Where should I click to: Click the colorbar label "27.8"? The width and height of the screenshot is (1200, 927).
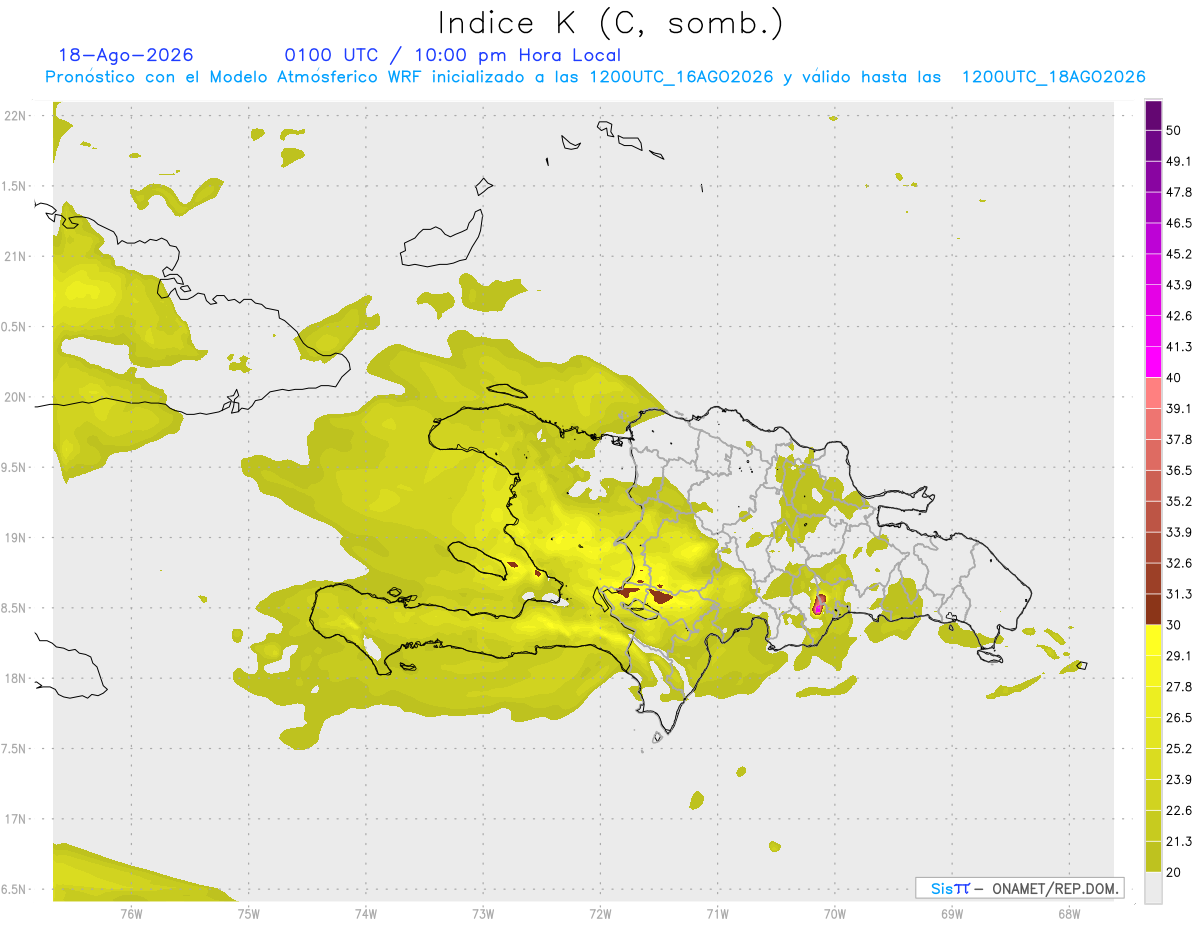pyautogui.click(x=1179, y=687)
